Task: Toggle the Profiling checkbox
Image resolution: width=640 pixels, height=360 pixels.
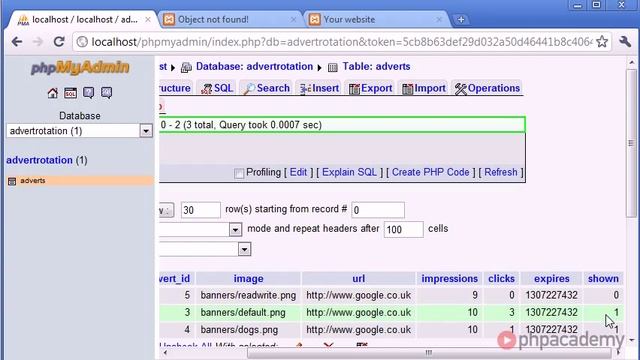Action: click(239, 173)
